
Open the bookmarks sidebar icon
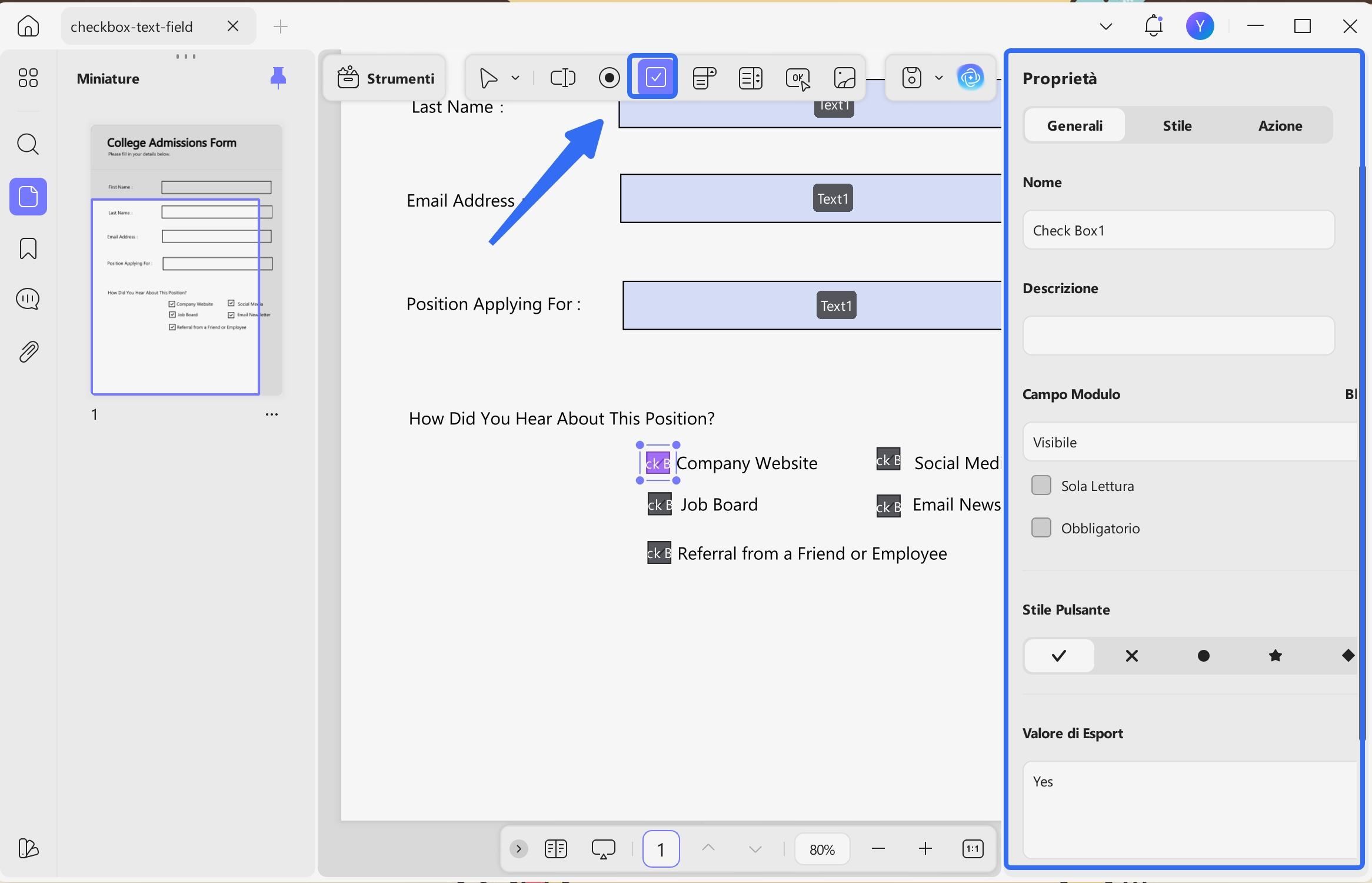pyautogui.click(x=28, y=248)
